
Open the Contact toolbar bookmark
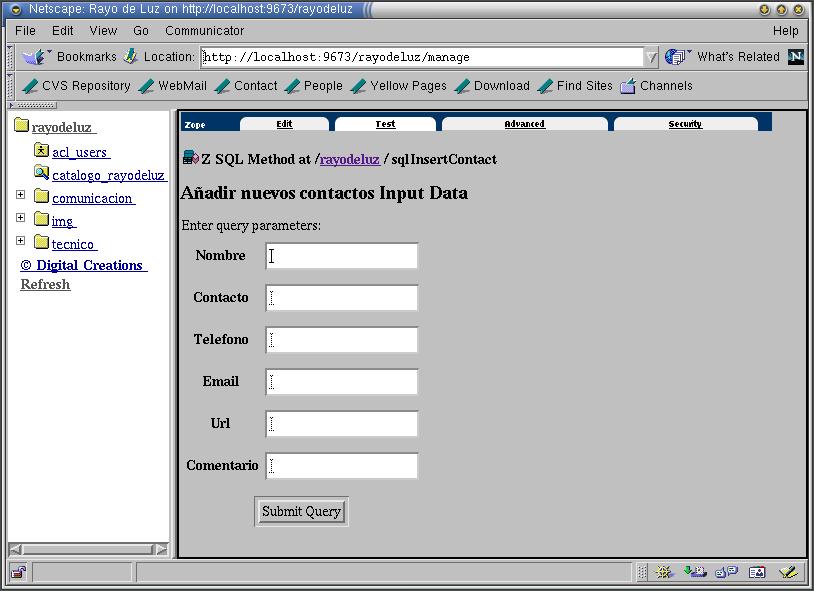click(246, 86)
